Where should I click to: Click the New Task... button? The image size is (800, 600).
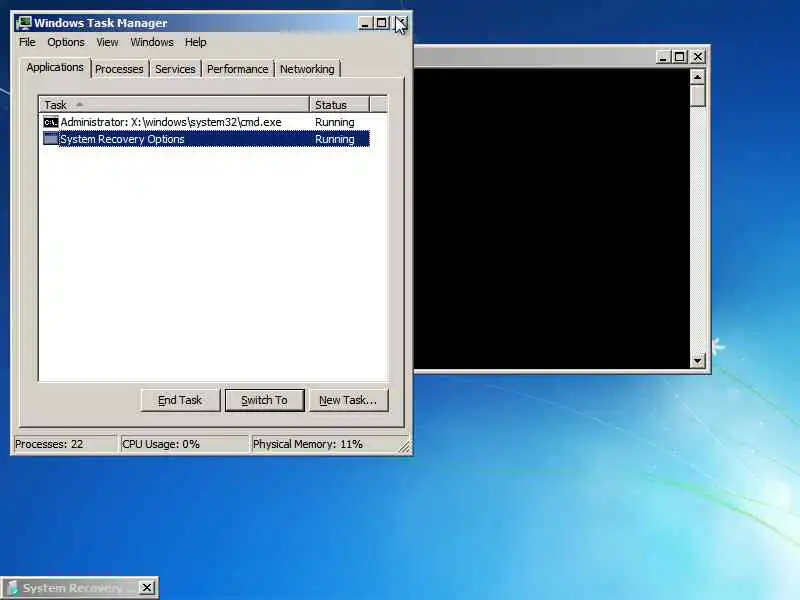pyautogui.click(x=348, y=400)
